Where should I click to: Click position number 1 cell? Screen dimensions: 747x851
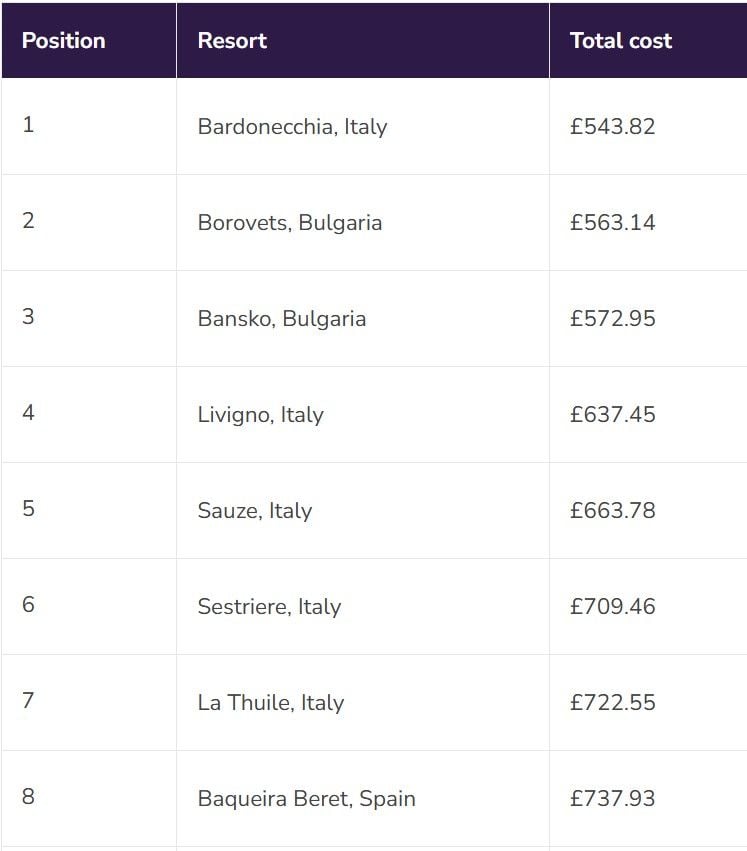point(89,126)
